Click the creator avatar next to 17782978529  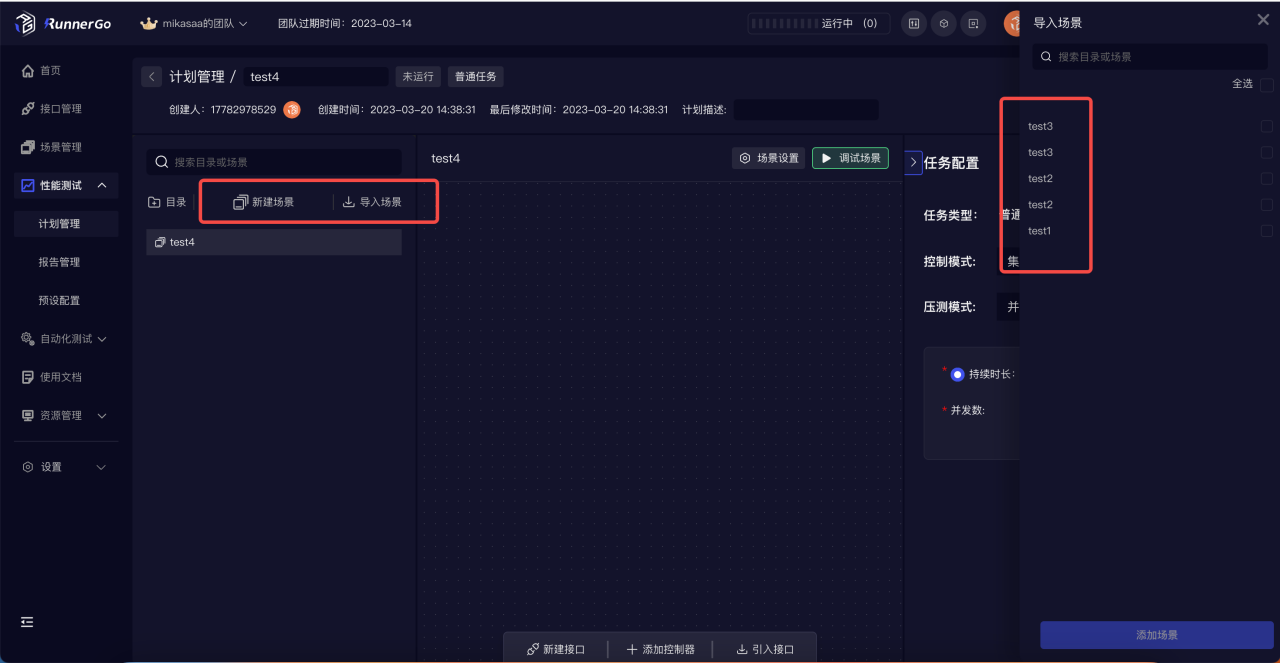[x=292, y=109]
